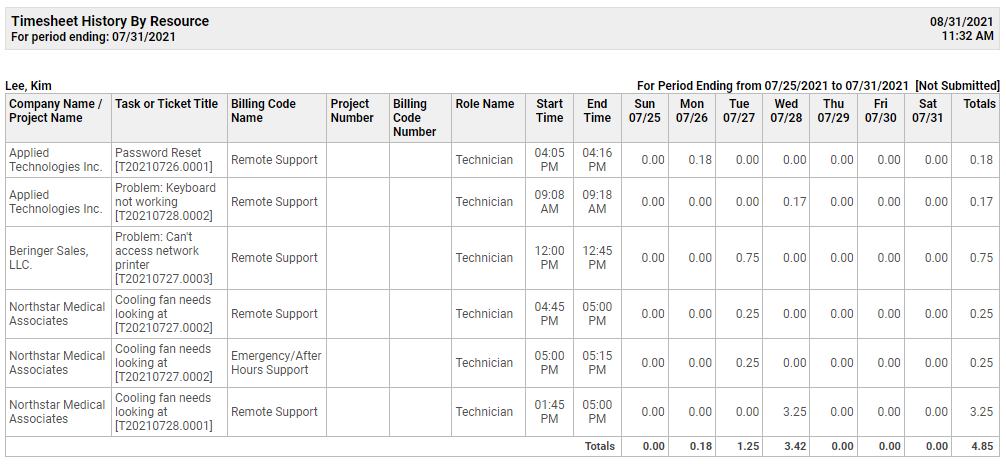
Task: Click the report date 08/31/2021
Action: (x=961, y=22)
